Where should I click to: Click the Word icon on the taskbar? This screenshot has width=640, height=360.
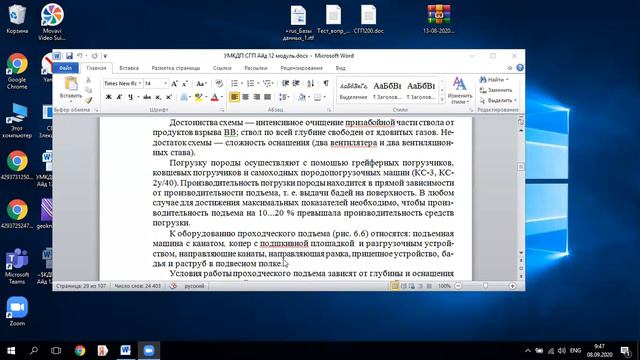point(126,350)
